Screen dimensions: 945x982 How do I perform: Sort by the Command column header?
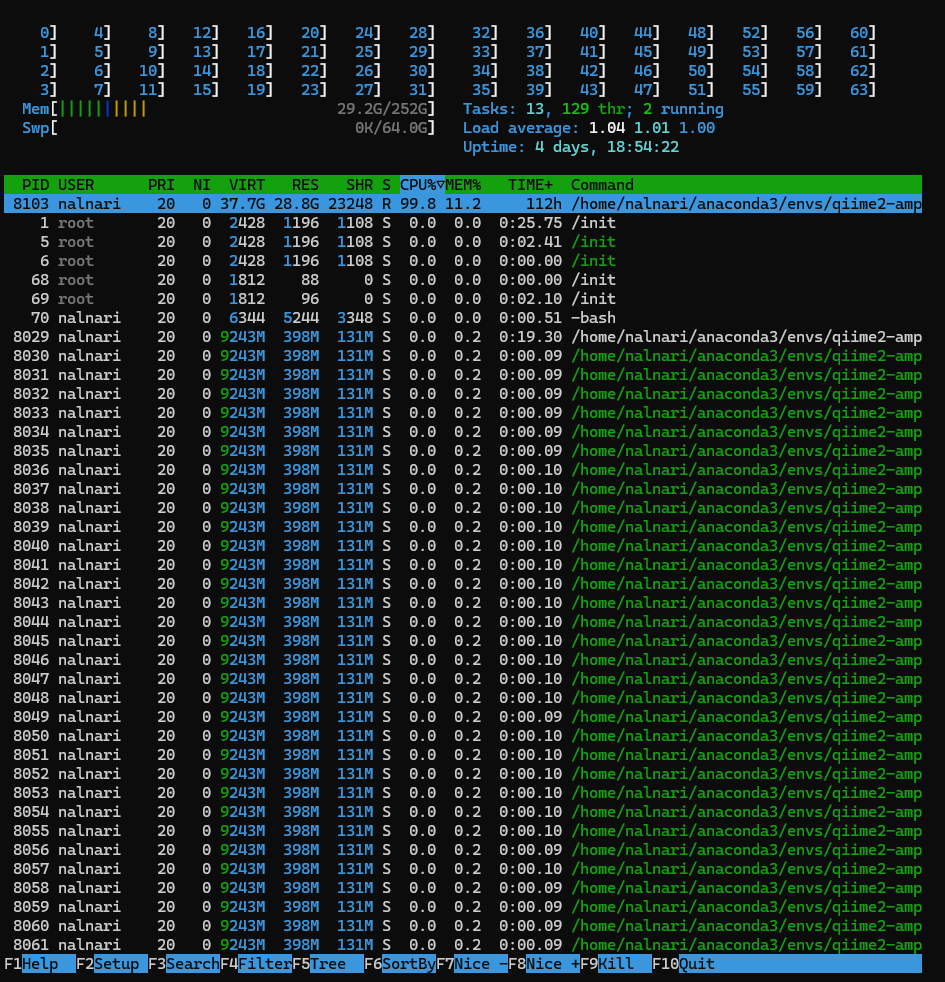[x=602, y=185]
